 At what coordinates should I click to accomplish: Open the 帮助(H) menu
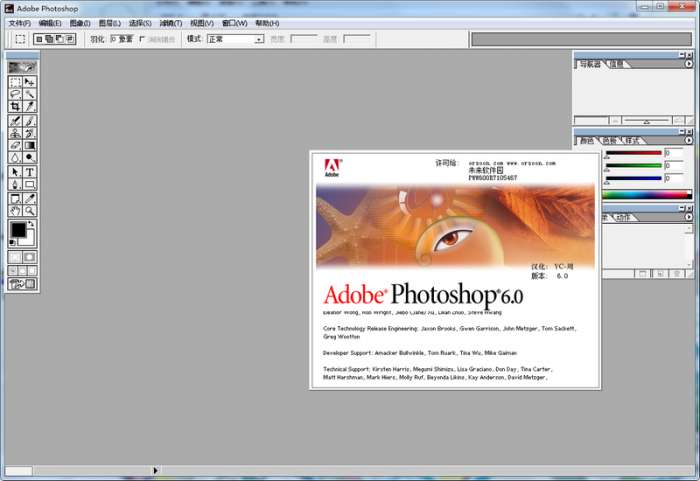267,23
